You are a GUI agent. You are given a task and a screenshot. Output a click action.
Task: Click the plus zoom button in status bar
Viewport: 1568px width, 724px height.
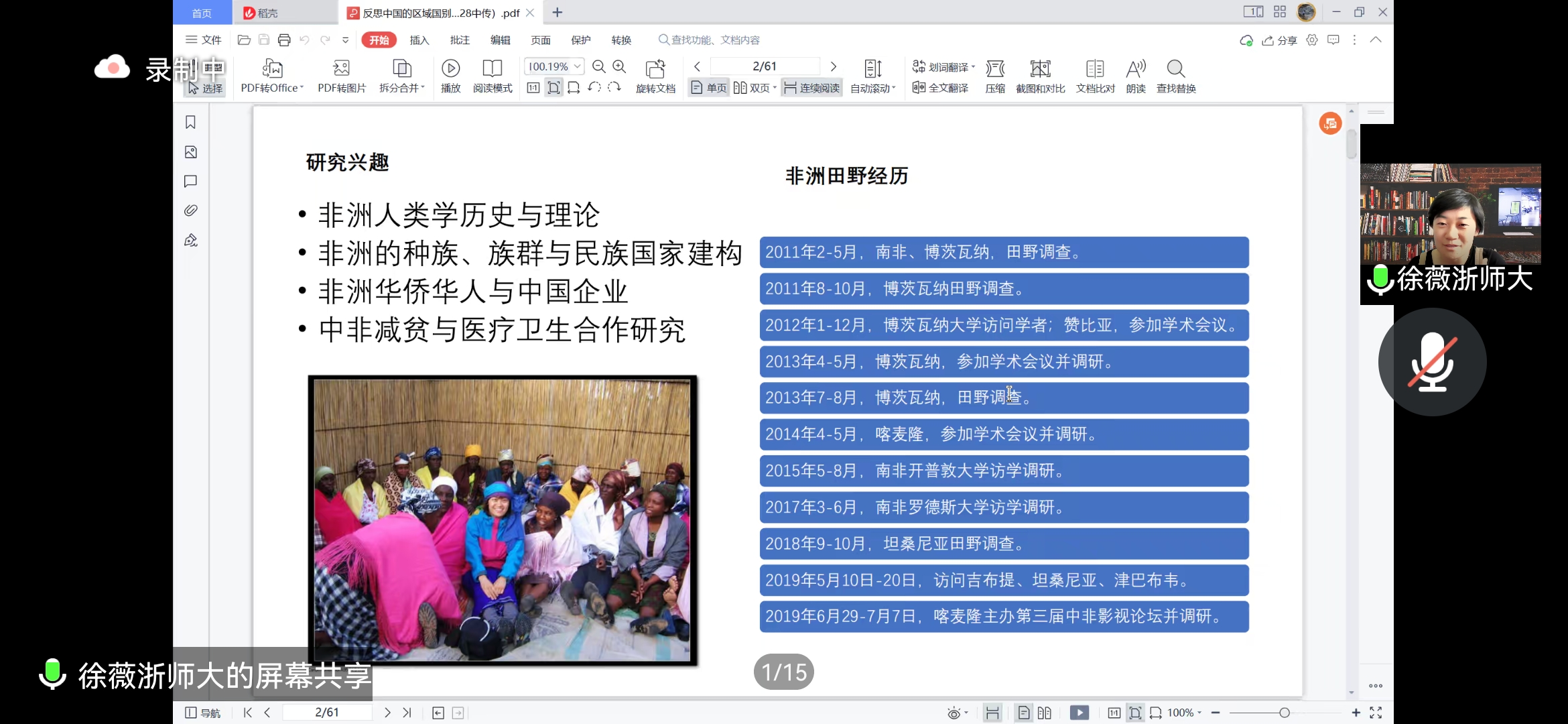[1356, 713]
